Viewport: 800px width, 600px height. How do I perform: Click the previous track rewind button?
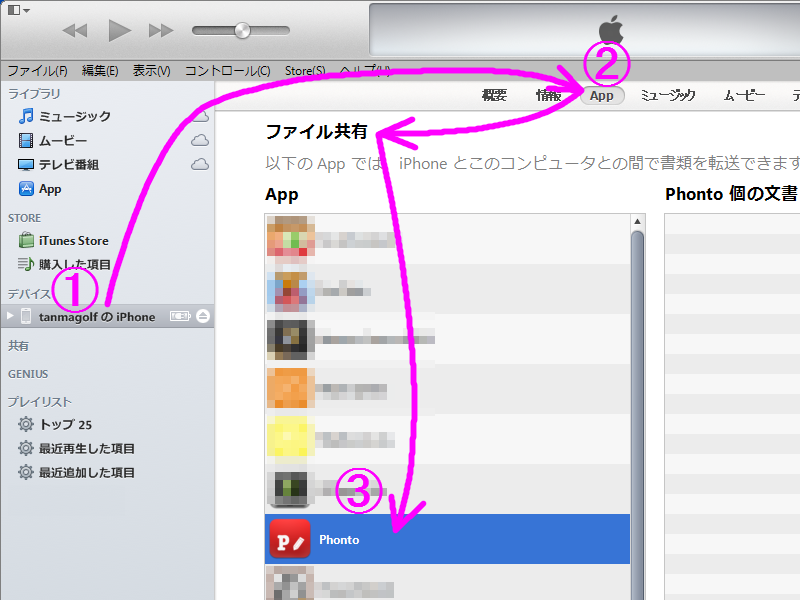point(75,31)
